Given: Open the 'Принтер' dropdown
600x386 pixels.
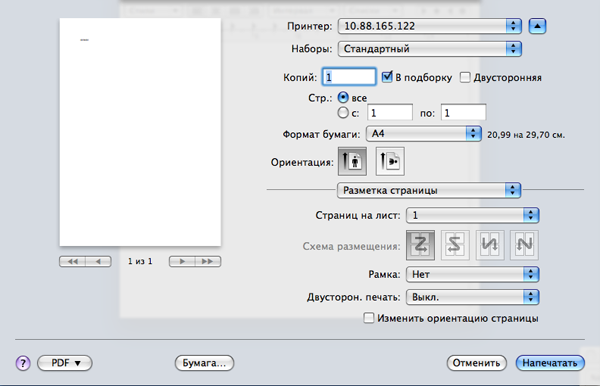Looking at the screenshot, I should tap(430, 26).
